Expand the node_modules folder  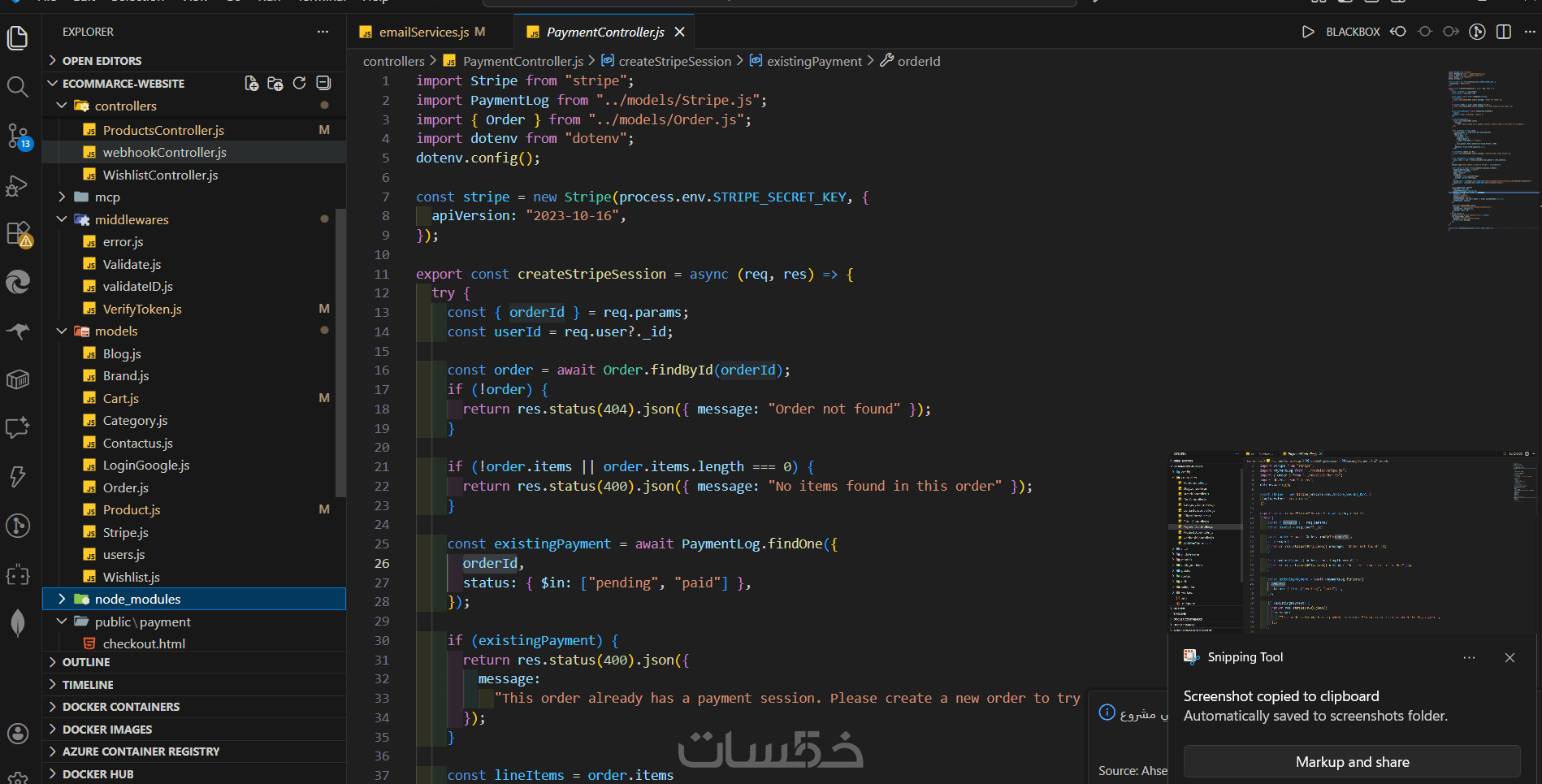194,599
